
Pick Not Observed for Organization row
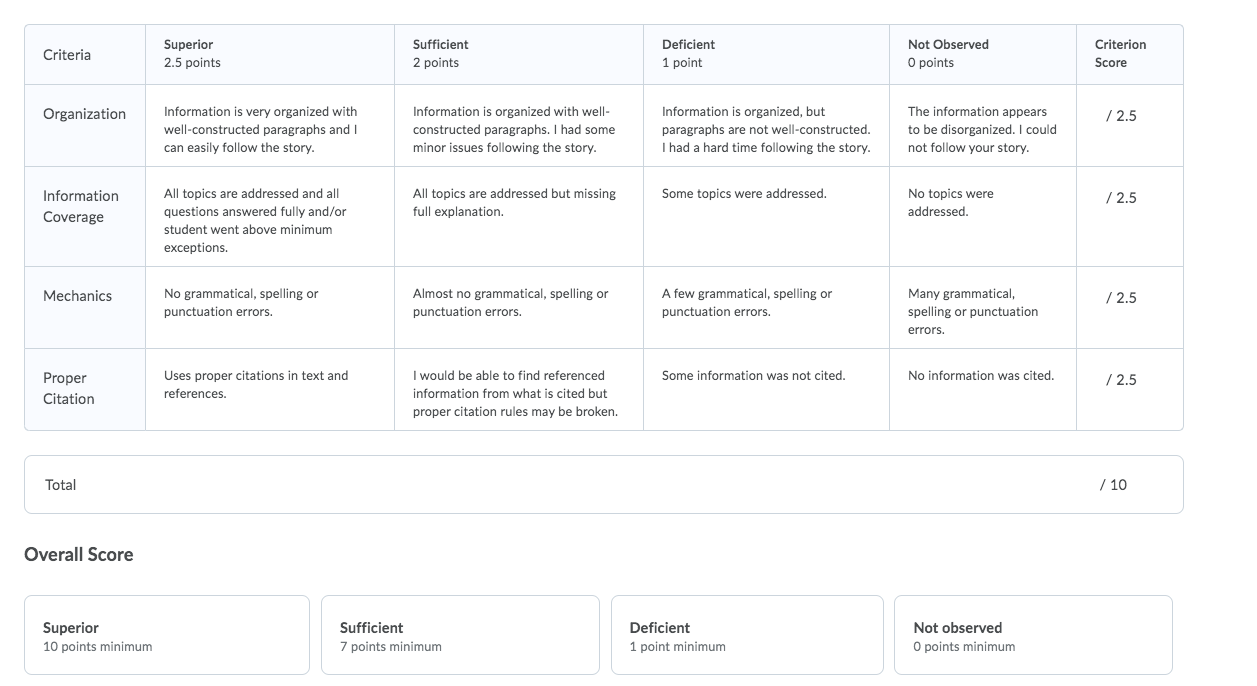tap(983, 126)
